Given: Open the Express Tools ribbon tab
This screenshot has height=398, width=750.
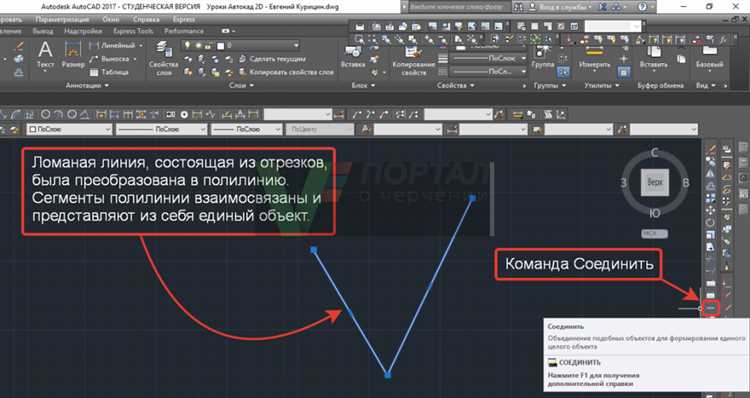Looking at the screenshot, I should point(133,31).
